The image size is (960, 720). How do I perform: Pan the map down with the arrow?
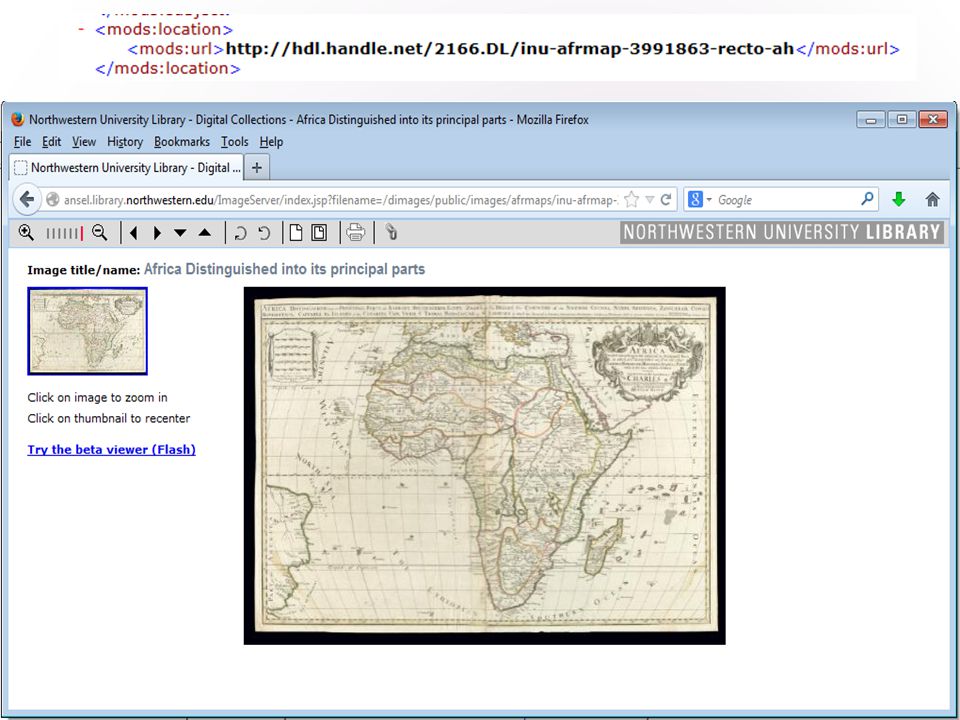click(180, 233)
